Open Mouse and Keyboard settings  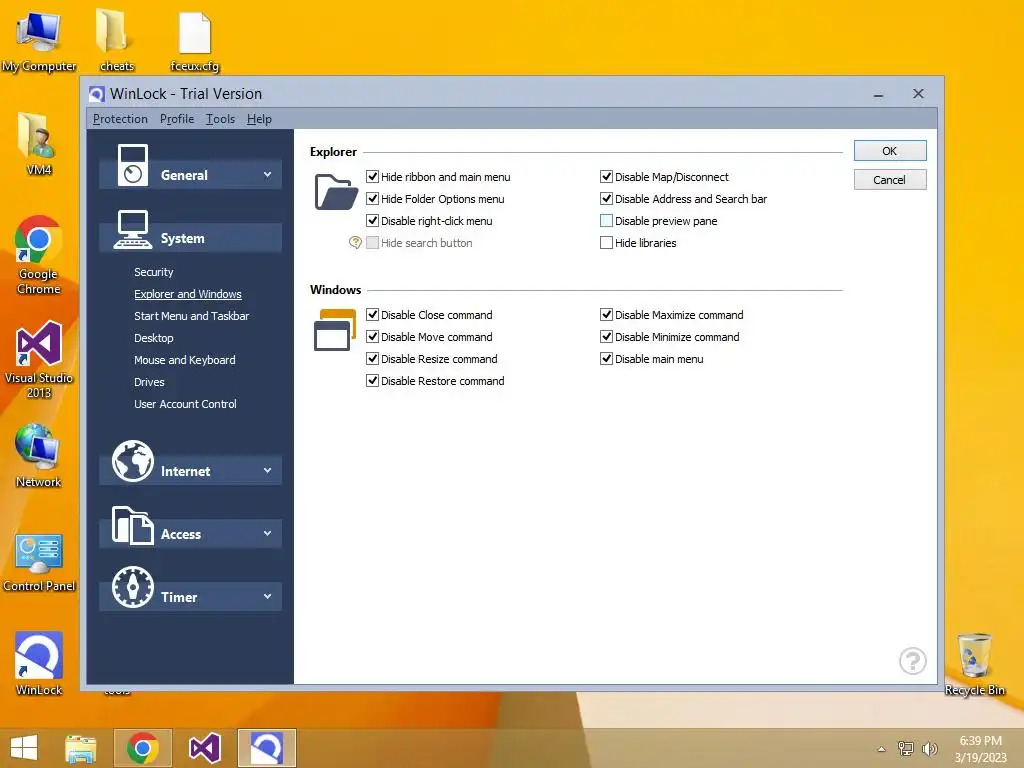pos(185,360)
